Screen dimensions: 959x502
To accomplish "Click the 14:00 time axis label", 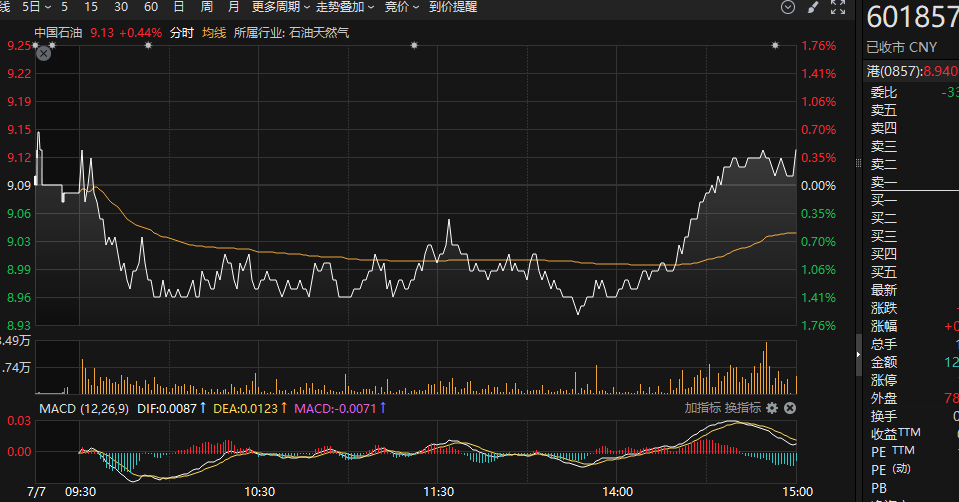I will coord(617,492).
